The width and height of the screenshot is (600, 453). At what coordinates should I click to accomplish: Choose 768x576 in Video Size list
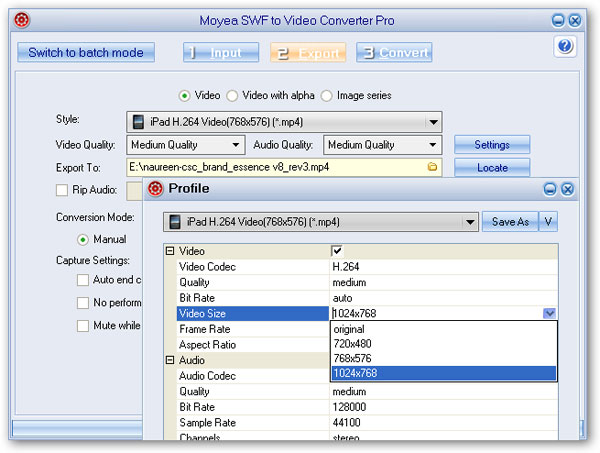point(443,358)
